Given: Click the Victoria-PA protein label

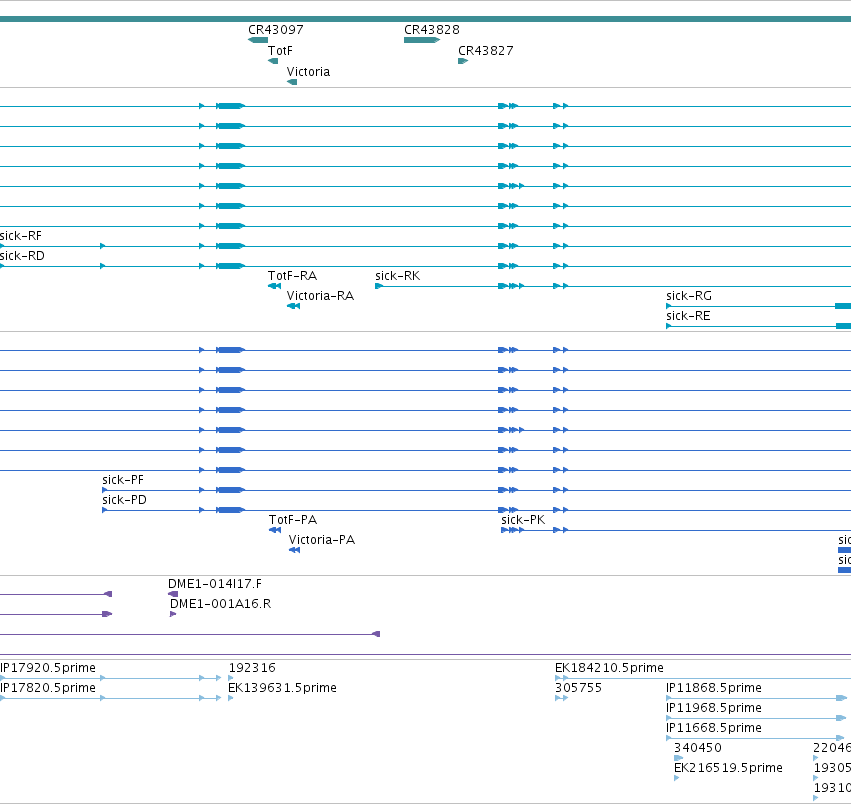Looking at the screenshot, I should pyautogui.click(x=321, y=540).
